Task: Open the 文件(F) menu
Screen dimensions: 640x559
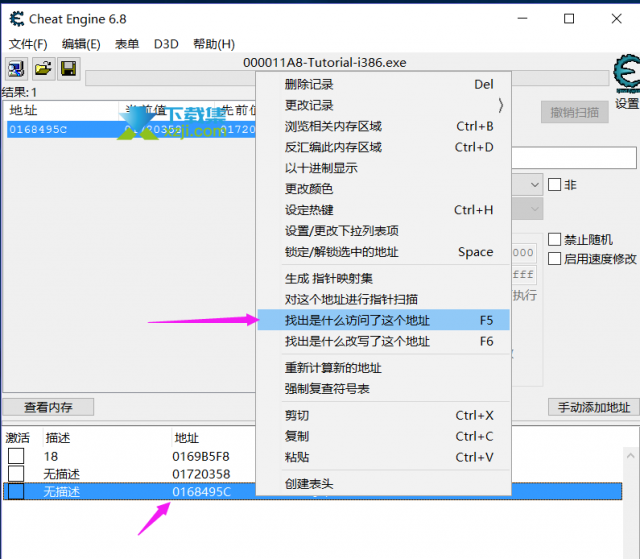Action: click(28, 44)
